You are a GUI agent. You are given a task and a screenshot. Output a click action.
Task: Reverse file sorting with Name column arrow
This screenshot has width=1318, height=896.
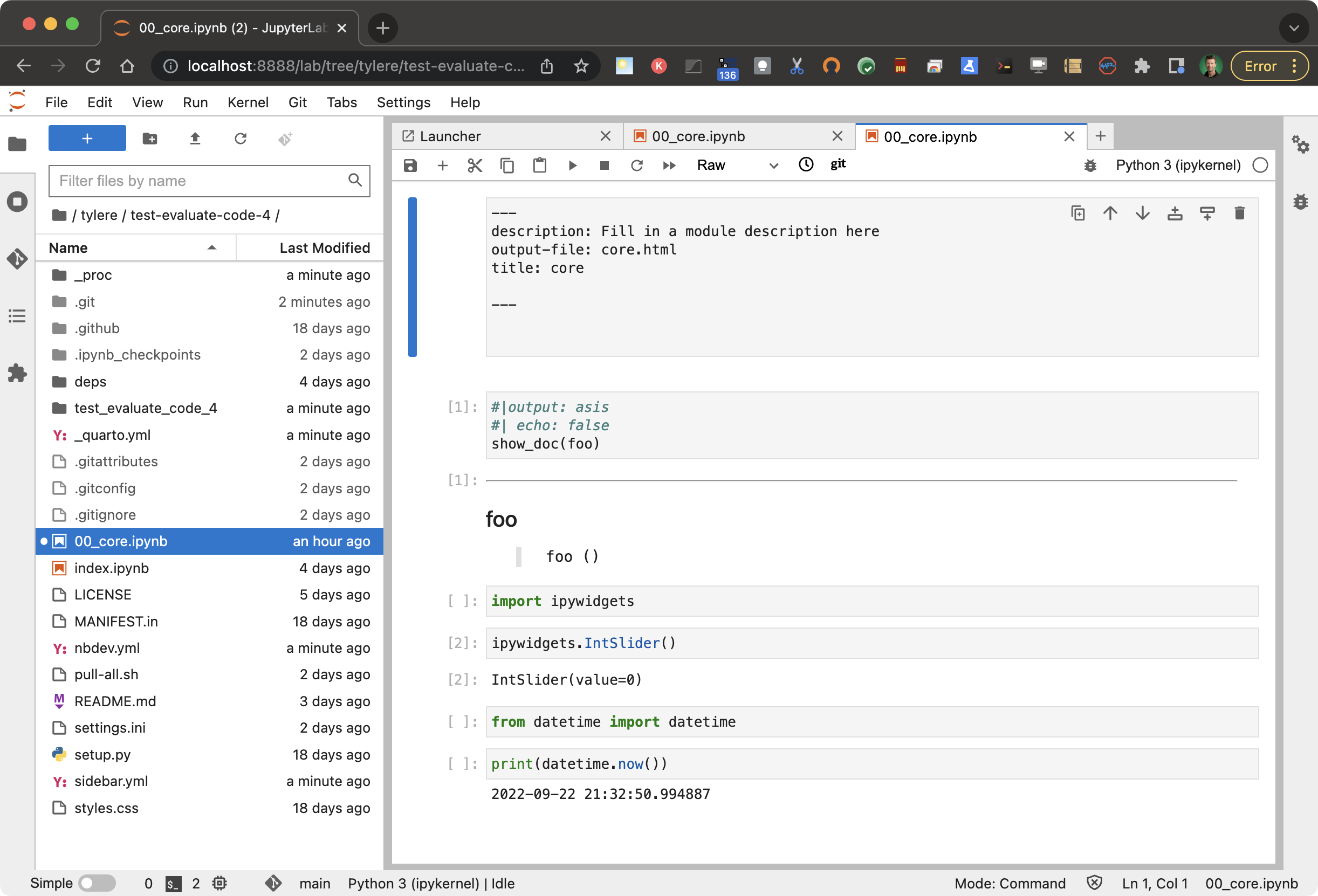point(212,248)
